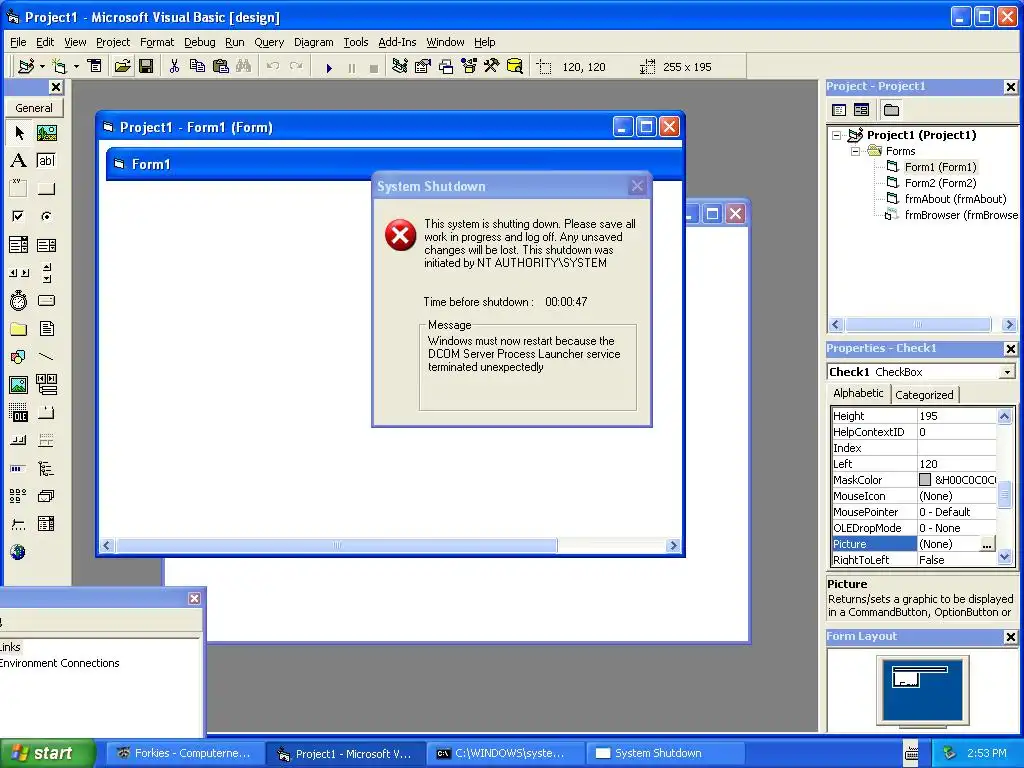Select the Shape control tool

19,357
